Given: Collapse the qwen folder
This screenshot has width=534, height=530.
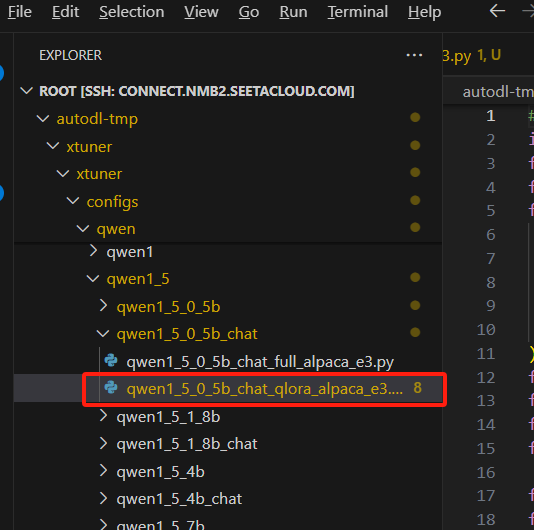Looking at the screenshot, I should [x=83, y=229].
